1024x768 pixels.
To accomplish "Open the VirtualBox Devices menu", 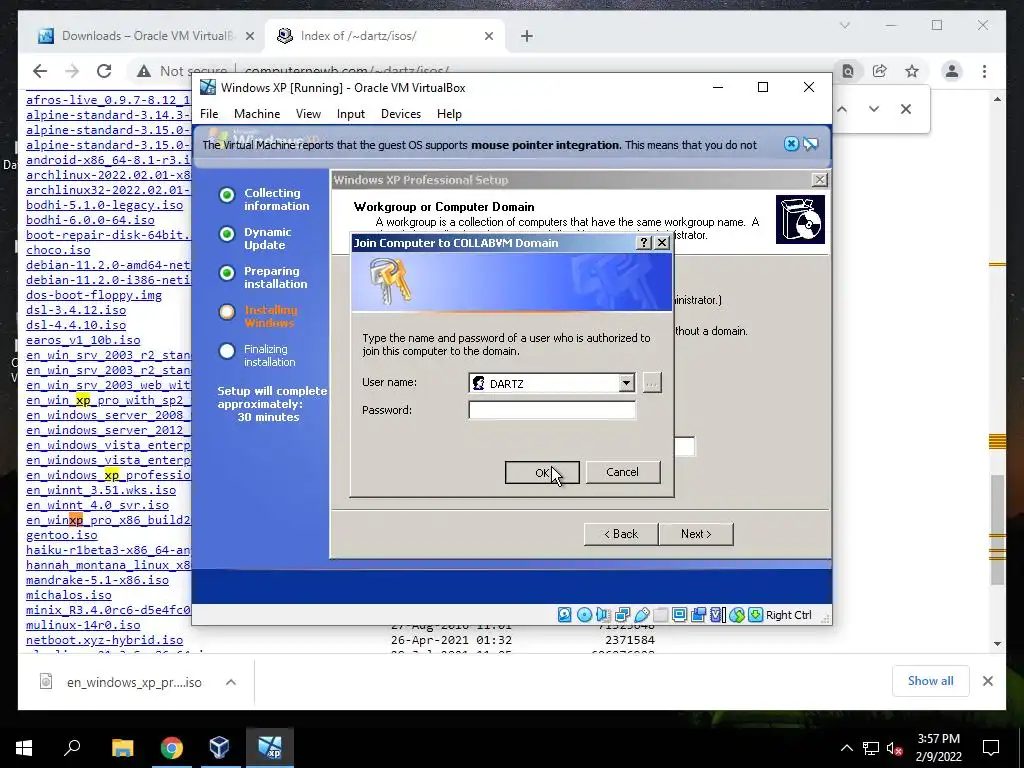I will (401, 114).
